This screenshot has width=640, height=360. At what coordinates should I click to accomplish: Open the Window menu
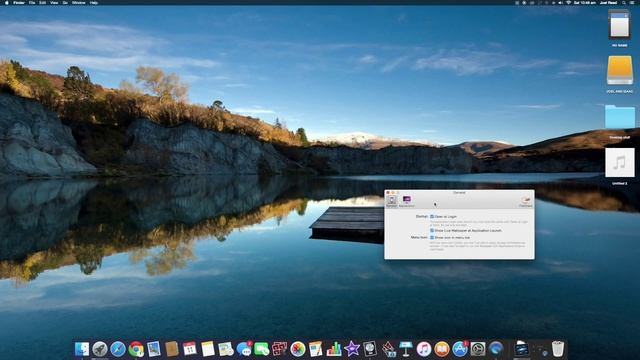pos(79,3)
